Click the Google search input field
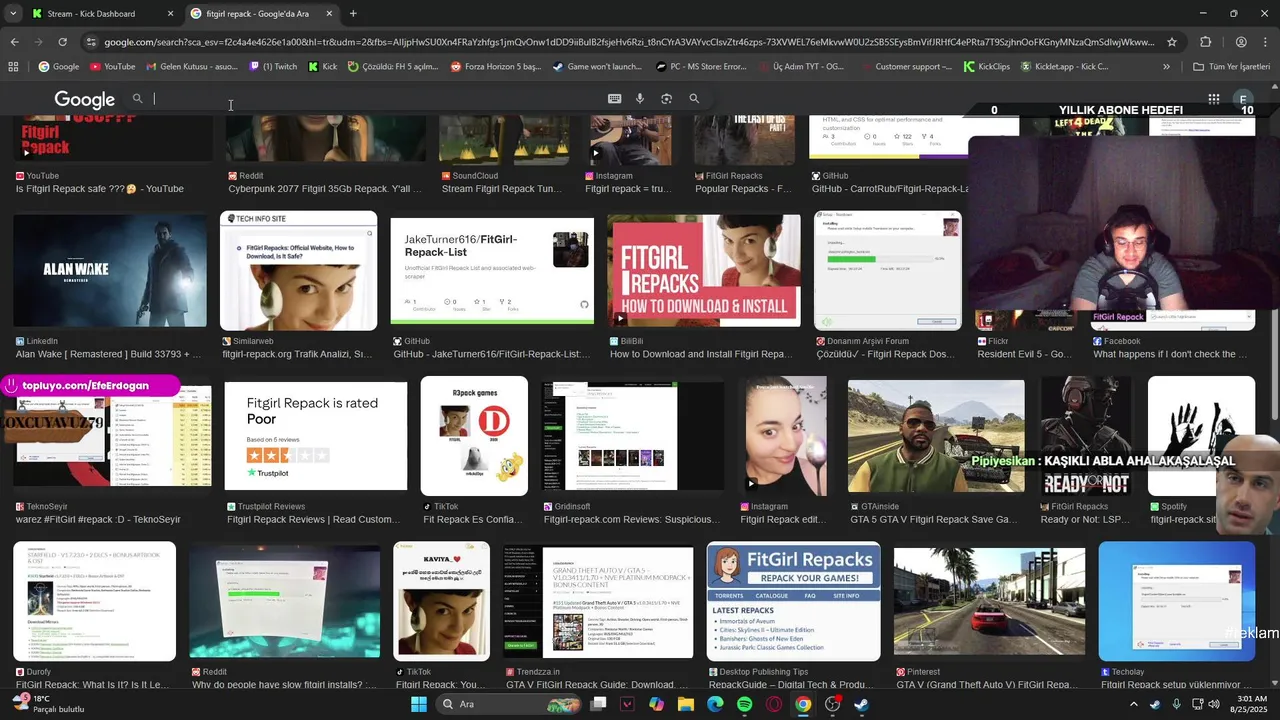 click(x=375, y=99)
